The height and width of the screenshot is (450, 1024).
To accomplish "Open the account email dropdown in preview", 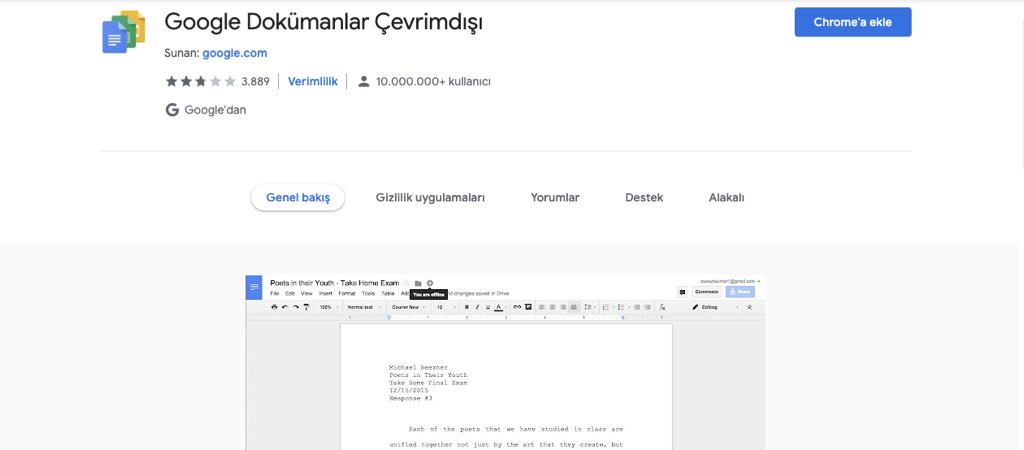I will point(730,281).
